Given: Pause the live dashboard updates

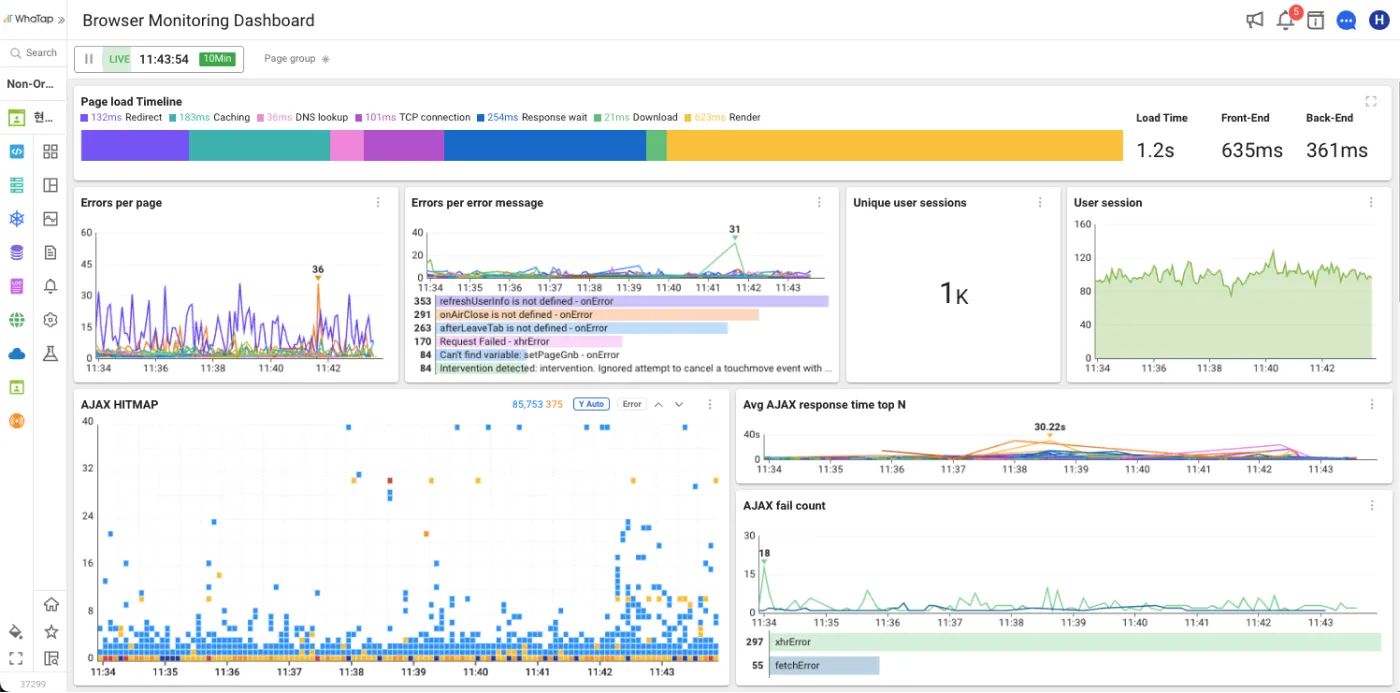Looking at the screenshot, I should click(89, 59).
